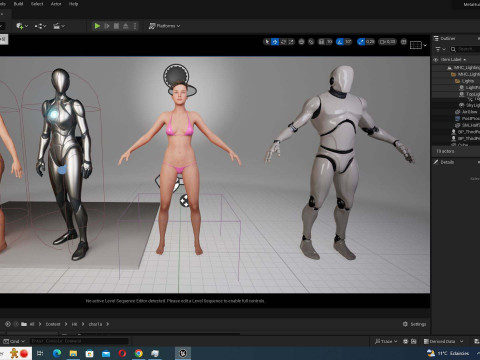Viewport: 480px width, 360px height.
Task: Open Microsoft Edge from taskbar
Action: 57,353
